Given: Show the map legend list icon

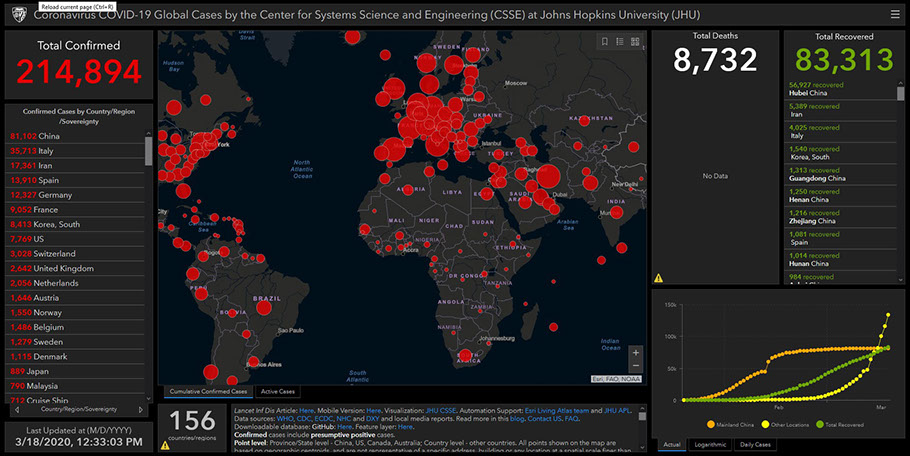Looking at the screenshot, I should pos(620,41).
